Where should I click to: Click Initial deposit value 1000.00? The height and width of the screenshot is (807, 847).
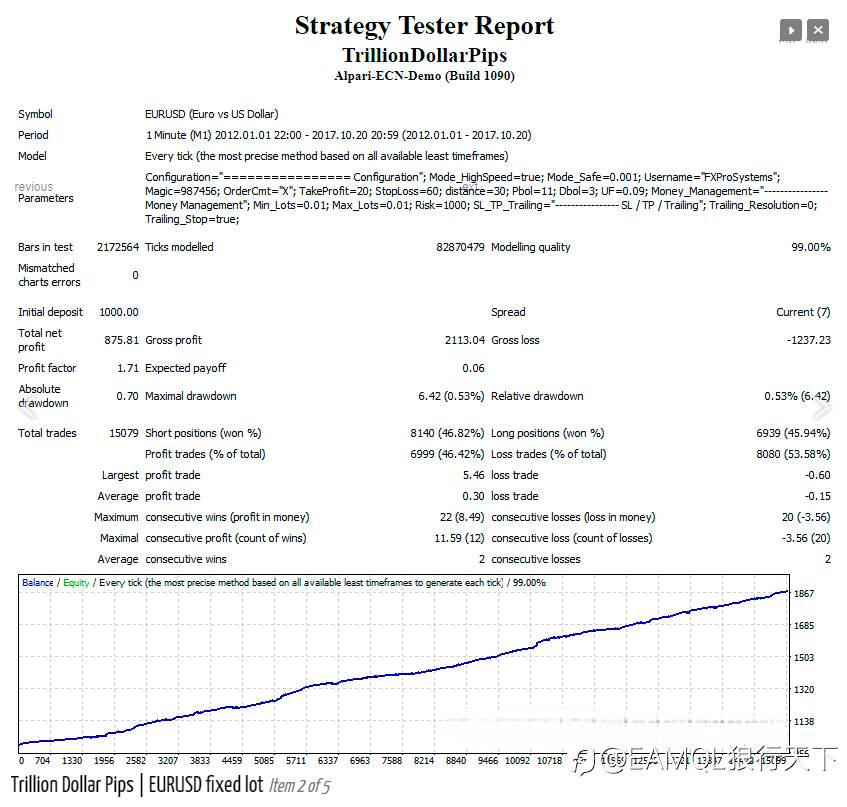pyautogui.click(x=119, y=312)
